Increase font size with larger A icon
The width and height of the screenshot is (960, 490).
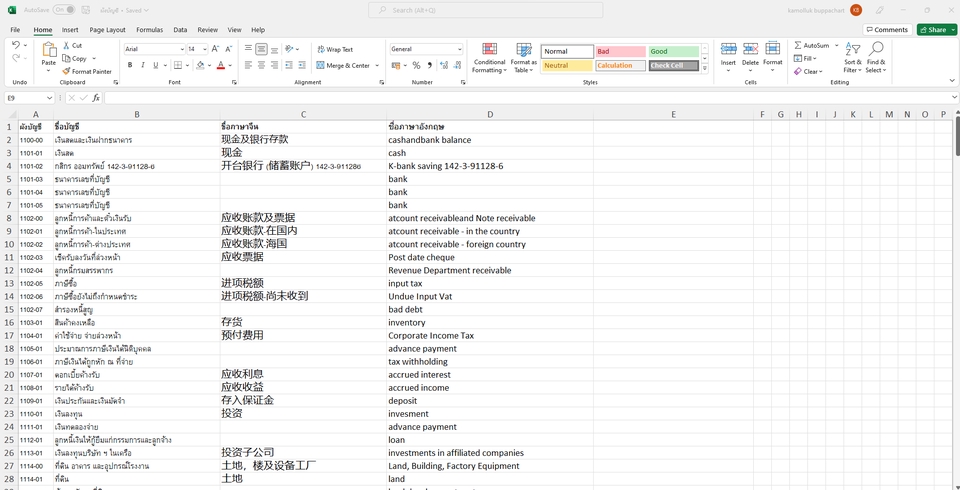click(x=216, y=49)
